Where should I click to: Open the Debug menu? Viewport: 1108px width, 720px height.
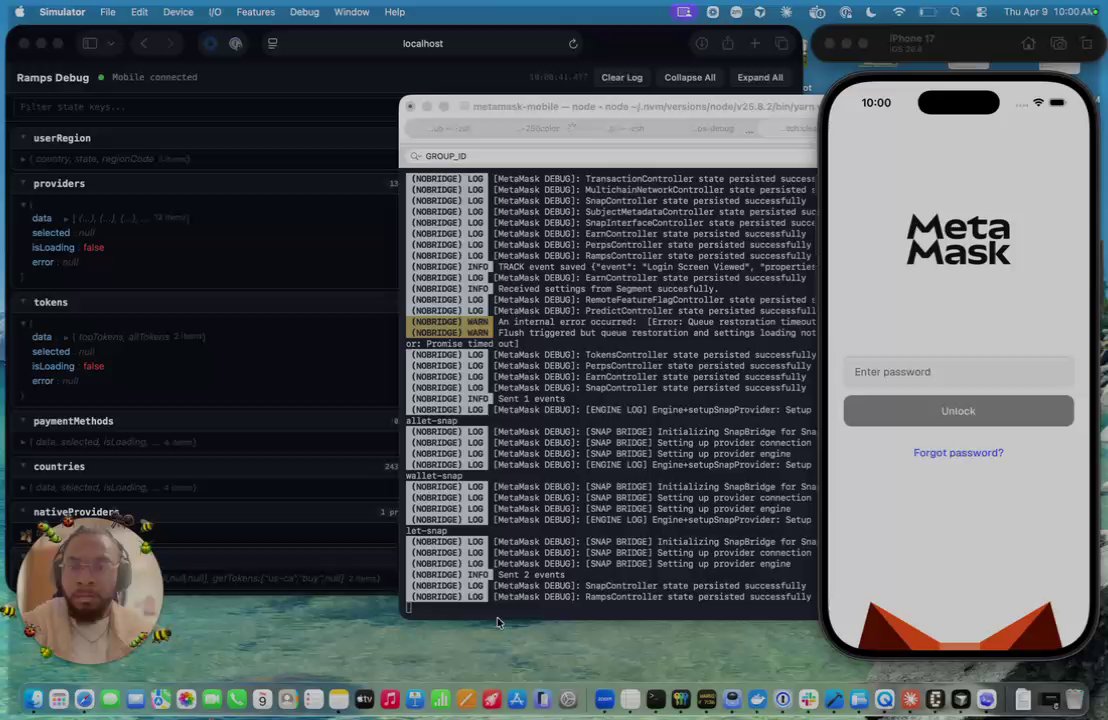point(305,12)
